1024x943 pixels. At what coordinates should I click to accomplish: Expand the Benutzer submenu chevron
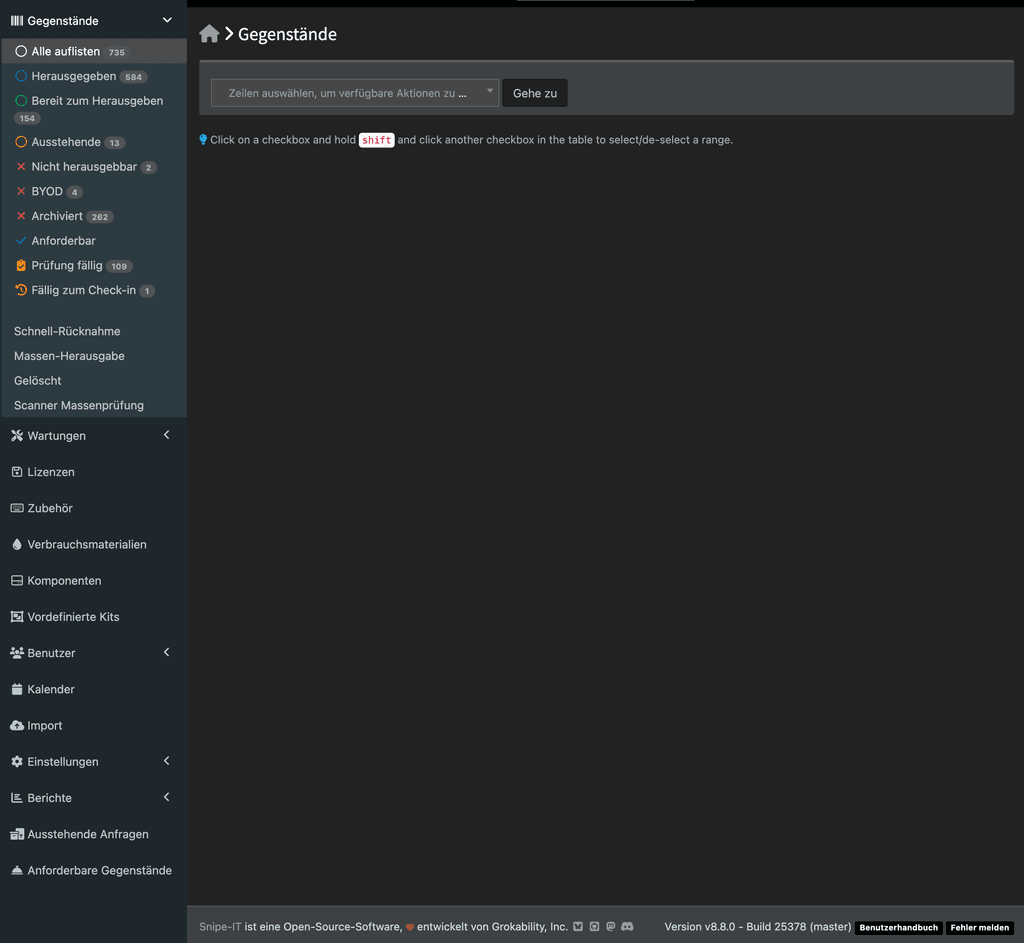coord(167,652)
